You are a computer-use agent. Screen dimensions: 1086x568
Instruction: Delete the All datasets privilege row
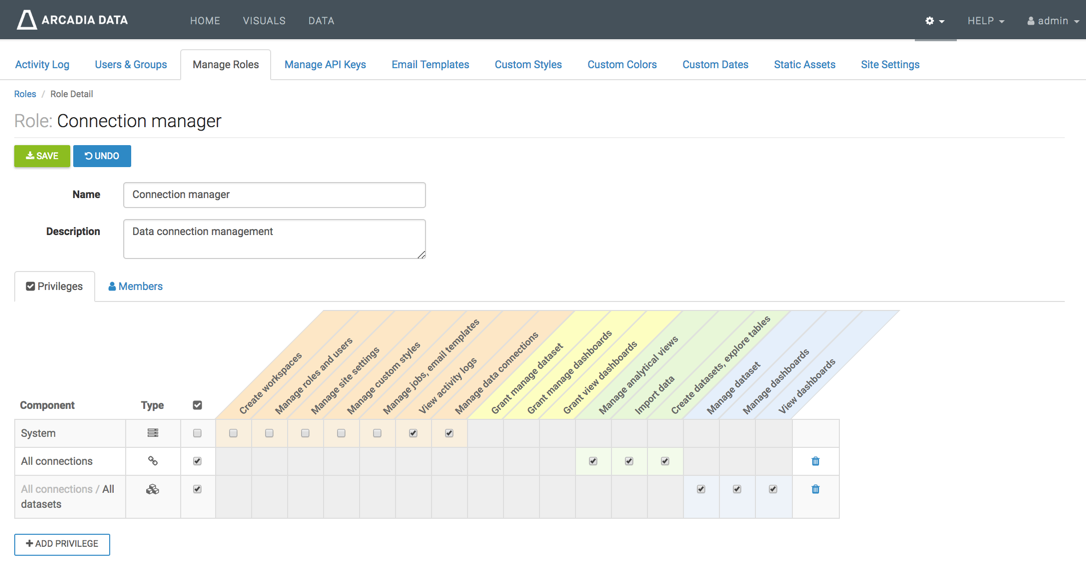pos(815,489)
